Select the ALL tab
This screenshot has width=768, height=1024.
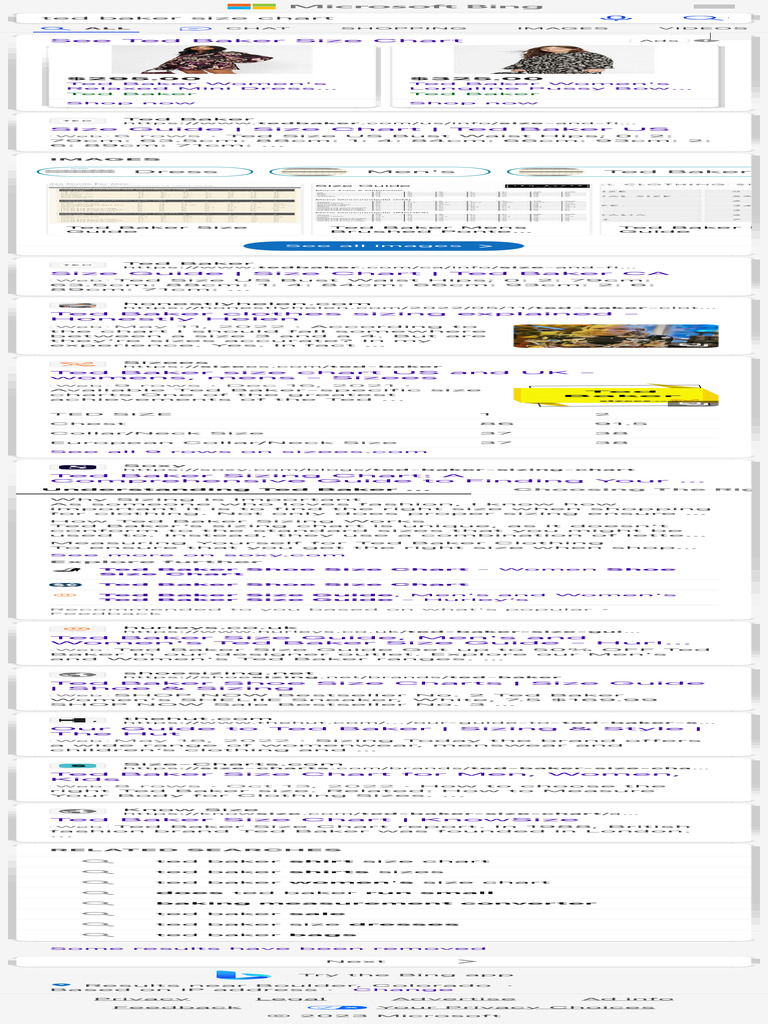[86, 29]
